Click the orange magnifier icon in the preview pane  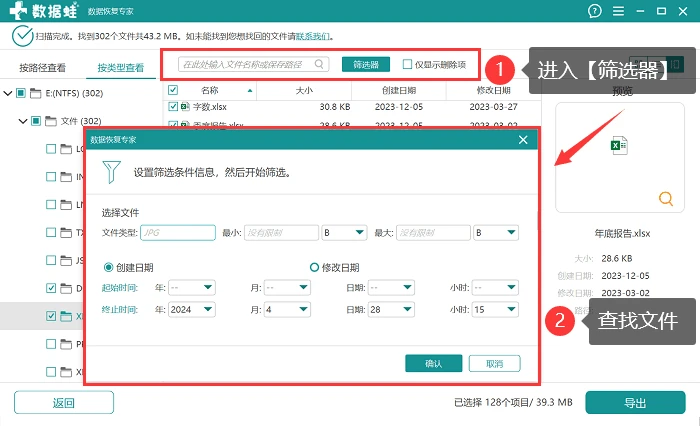coord(666,198)
